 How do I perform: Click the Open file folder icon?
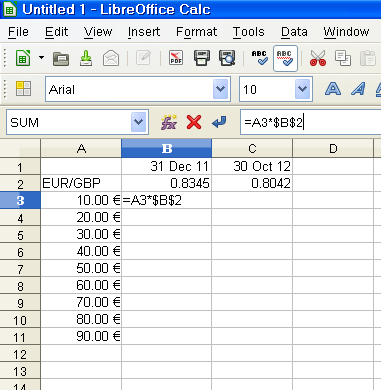tap(61, 59)
